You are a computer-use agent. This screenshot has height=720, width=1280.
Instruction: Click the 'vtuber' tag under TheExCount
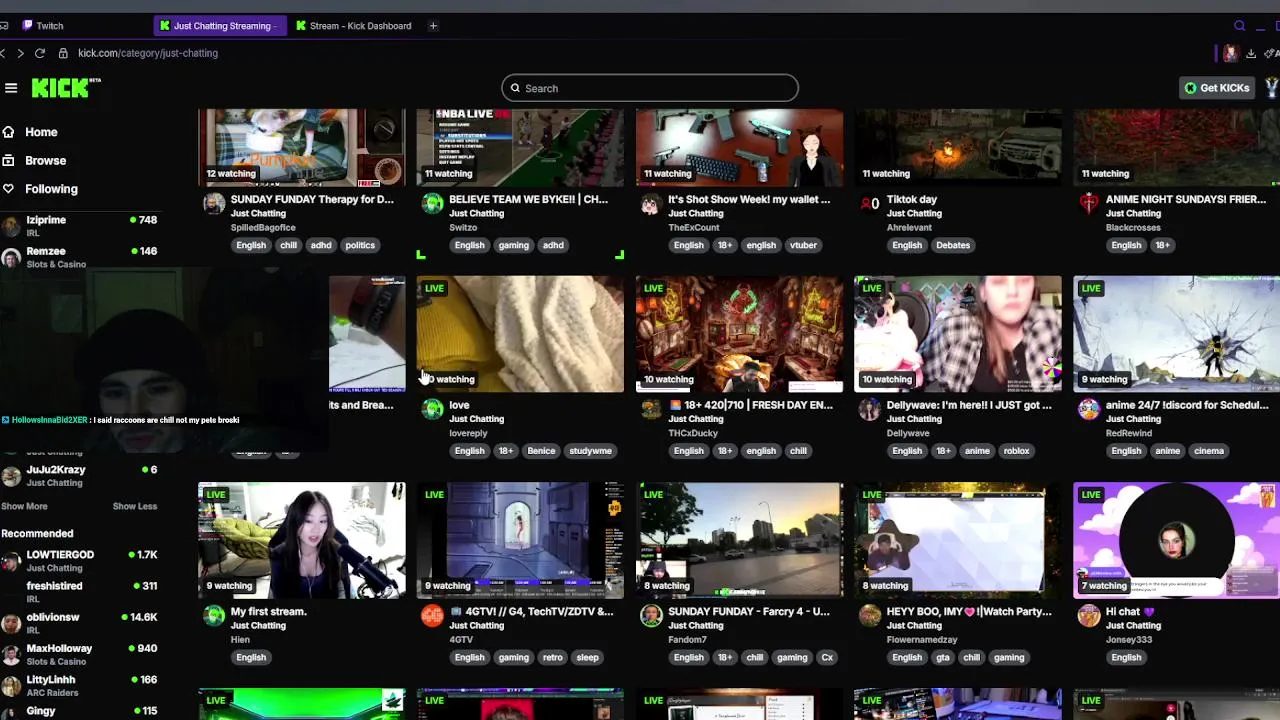click(x=803, y=245)
